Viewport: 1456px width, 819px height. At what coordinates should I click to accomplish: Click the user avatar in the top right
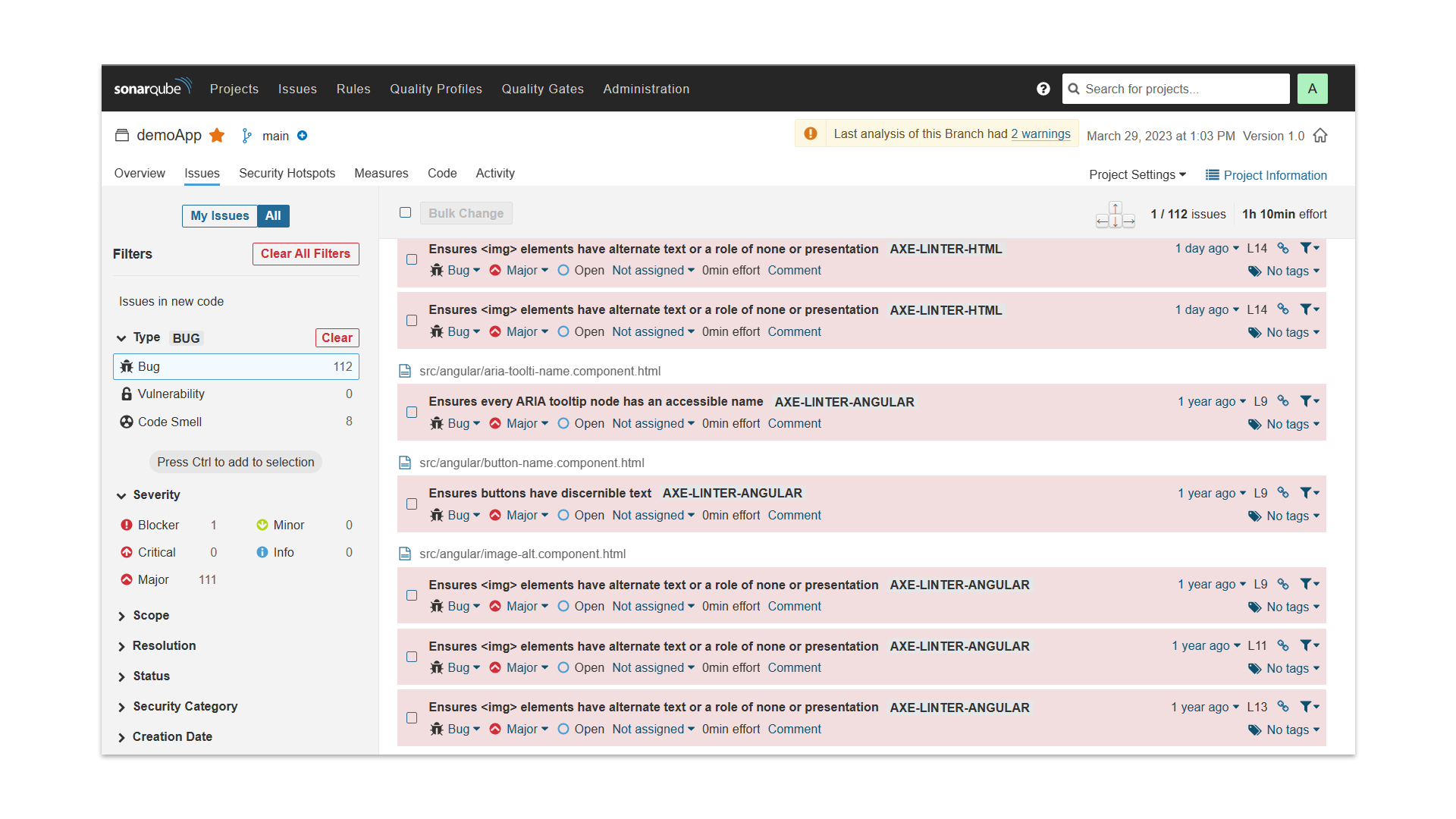tap(1313, 89)
